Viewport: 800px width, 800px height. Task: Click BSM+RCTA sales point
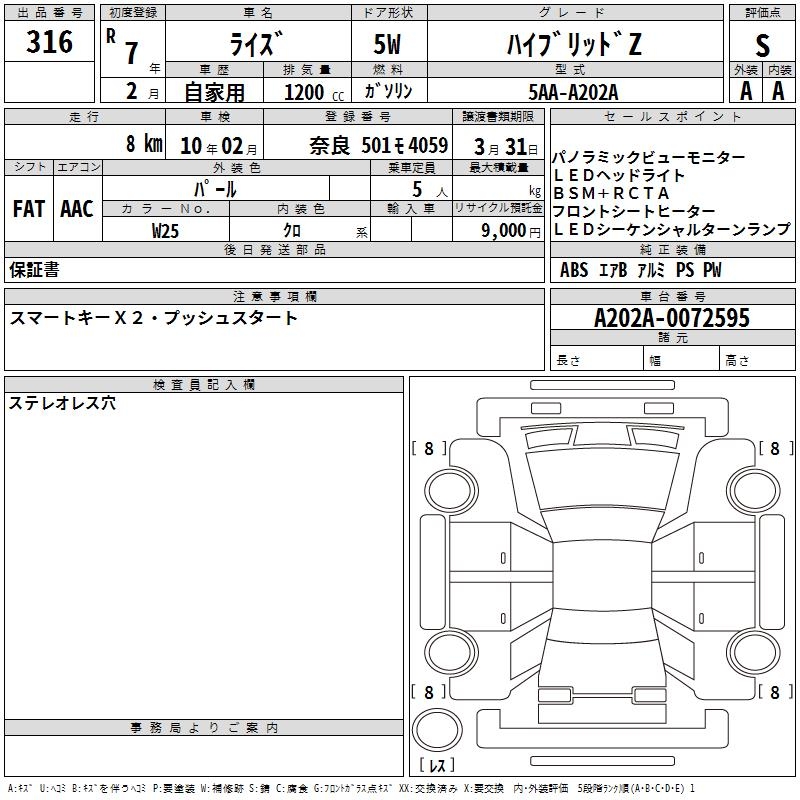(x=611, y=193)
